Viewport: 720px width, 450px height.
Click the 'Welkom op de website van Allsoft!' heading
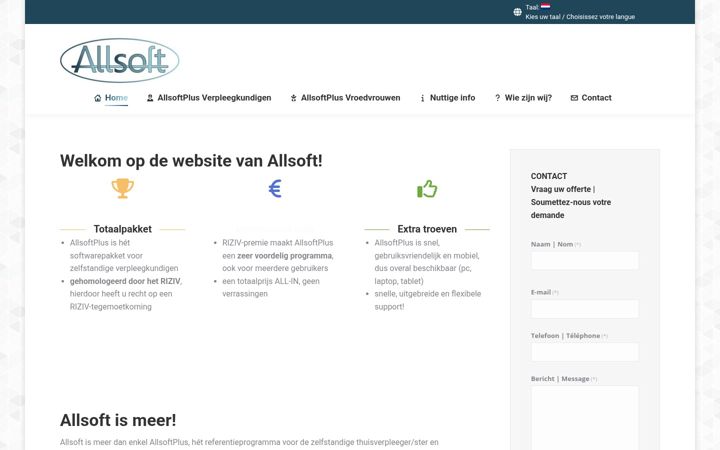tap(191, 161)
